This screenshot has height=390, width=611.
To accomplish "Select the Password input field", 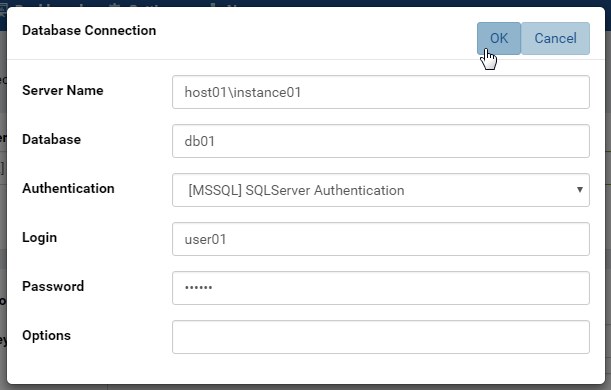I will point(381,288).
